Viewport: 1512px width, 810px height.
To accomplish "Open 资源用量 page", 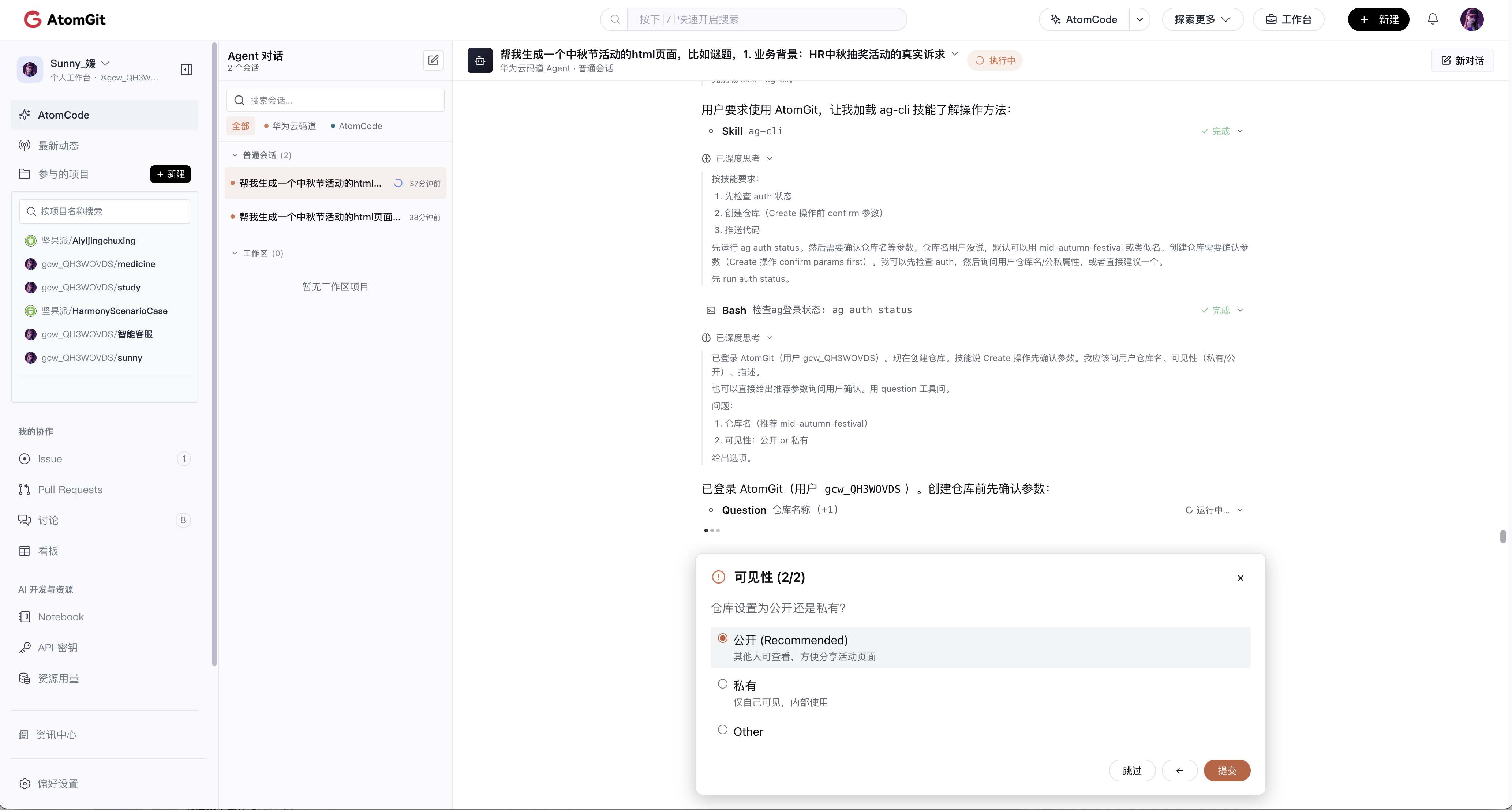I will (x=105, y=678).
